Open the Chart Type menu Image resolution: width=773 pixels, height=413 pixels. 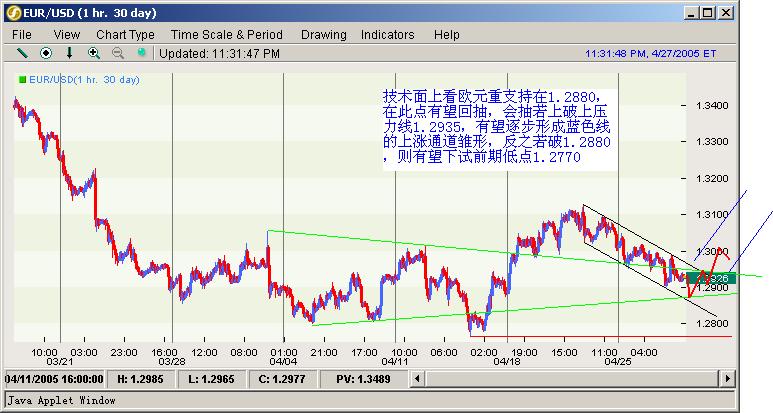tap(125, 34)
